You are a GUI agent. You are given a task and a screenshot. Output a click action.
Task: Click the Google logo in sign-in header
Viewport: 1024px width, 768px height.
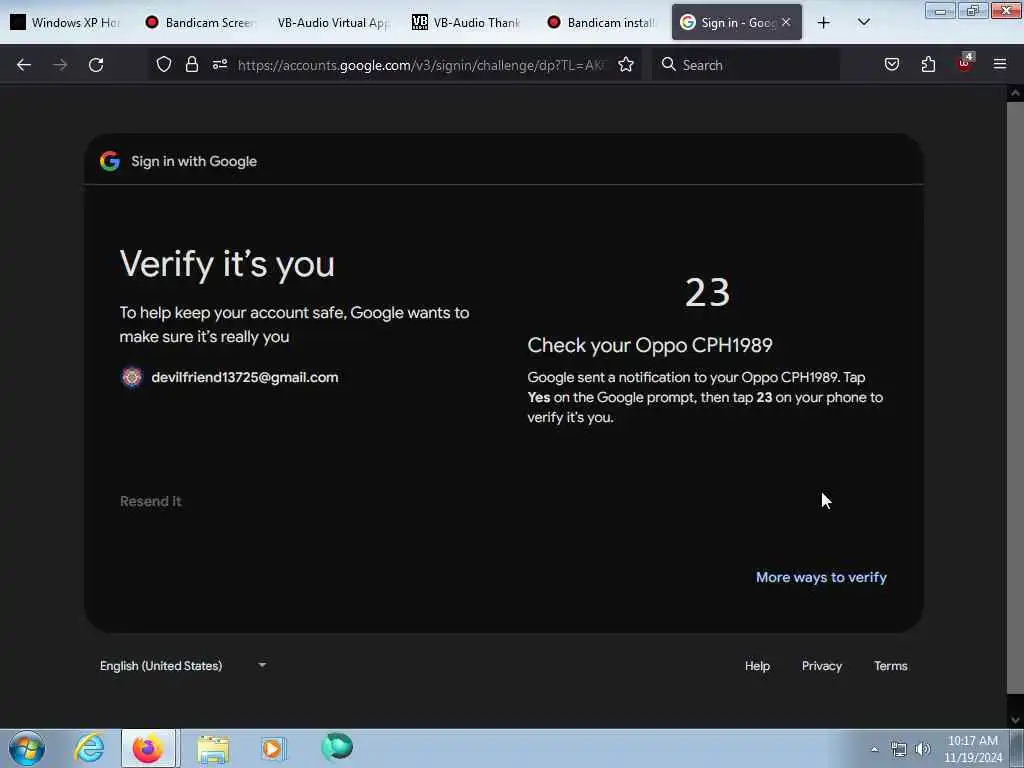110,161
